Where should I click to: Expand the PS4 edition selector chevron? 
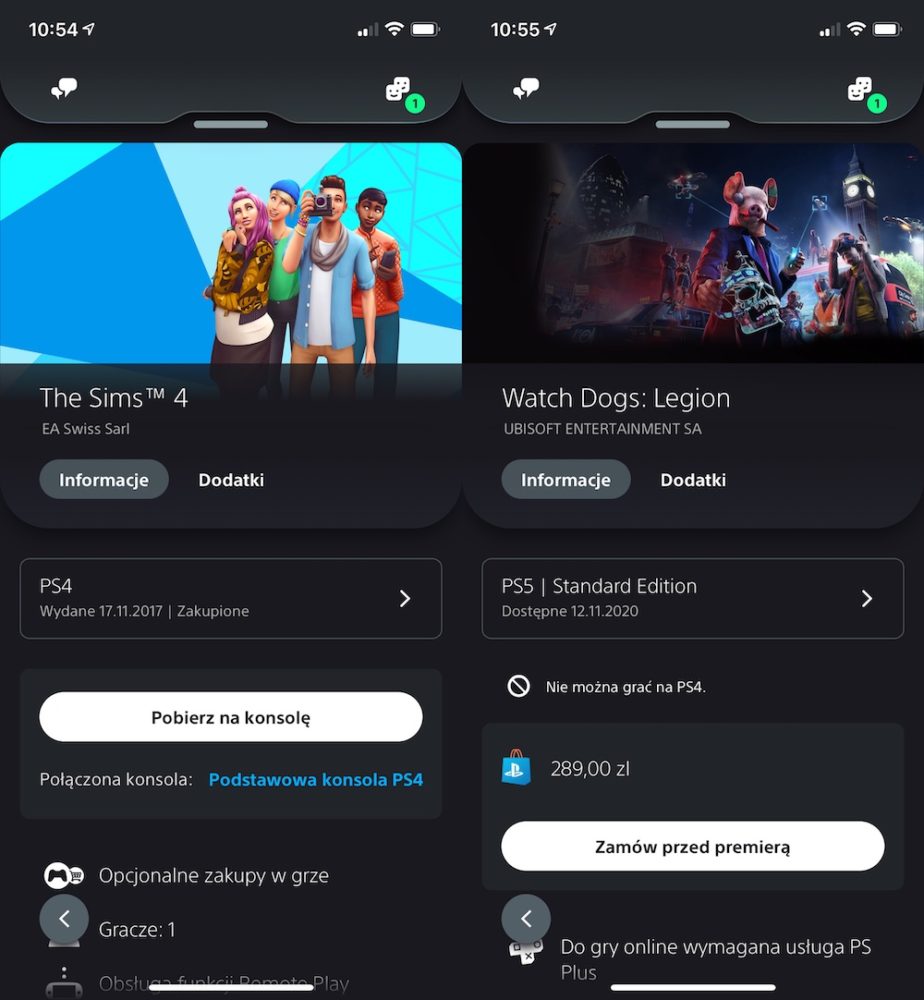(x=404, y=598)
